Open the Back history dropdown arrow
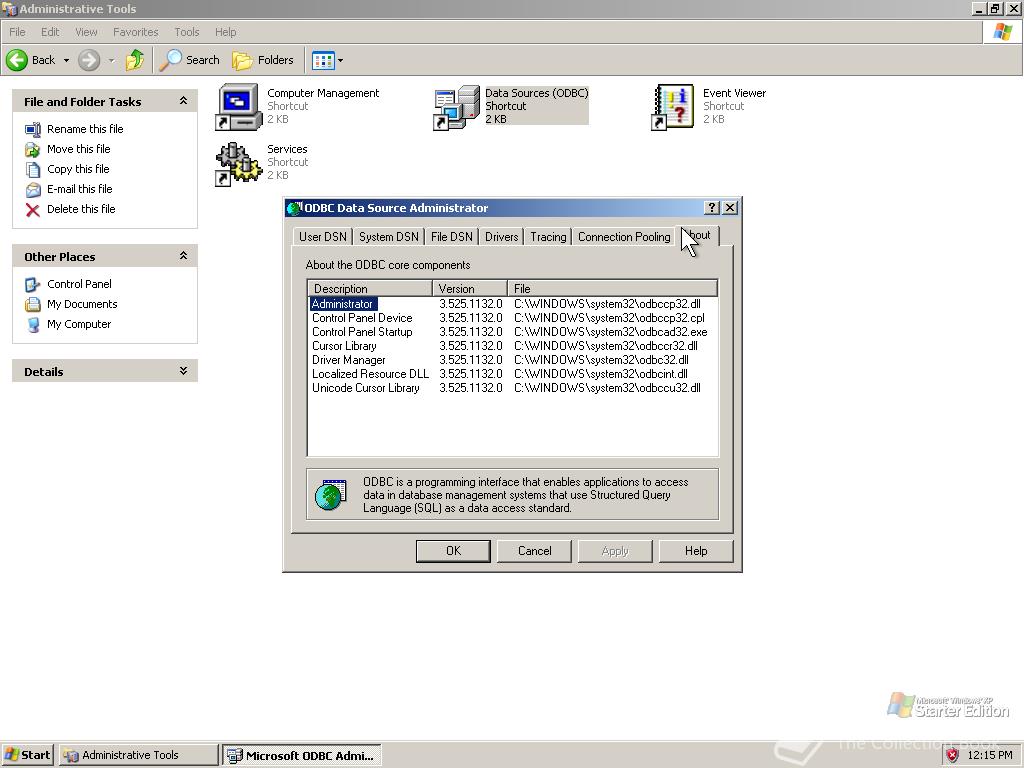 (66, 60)
